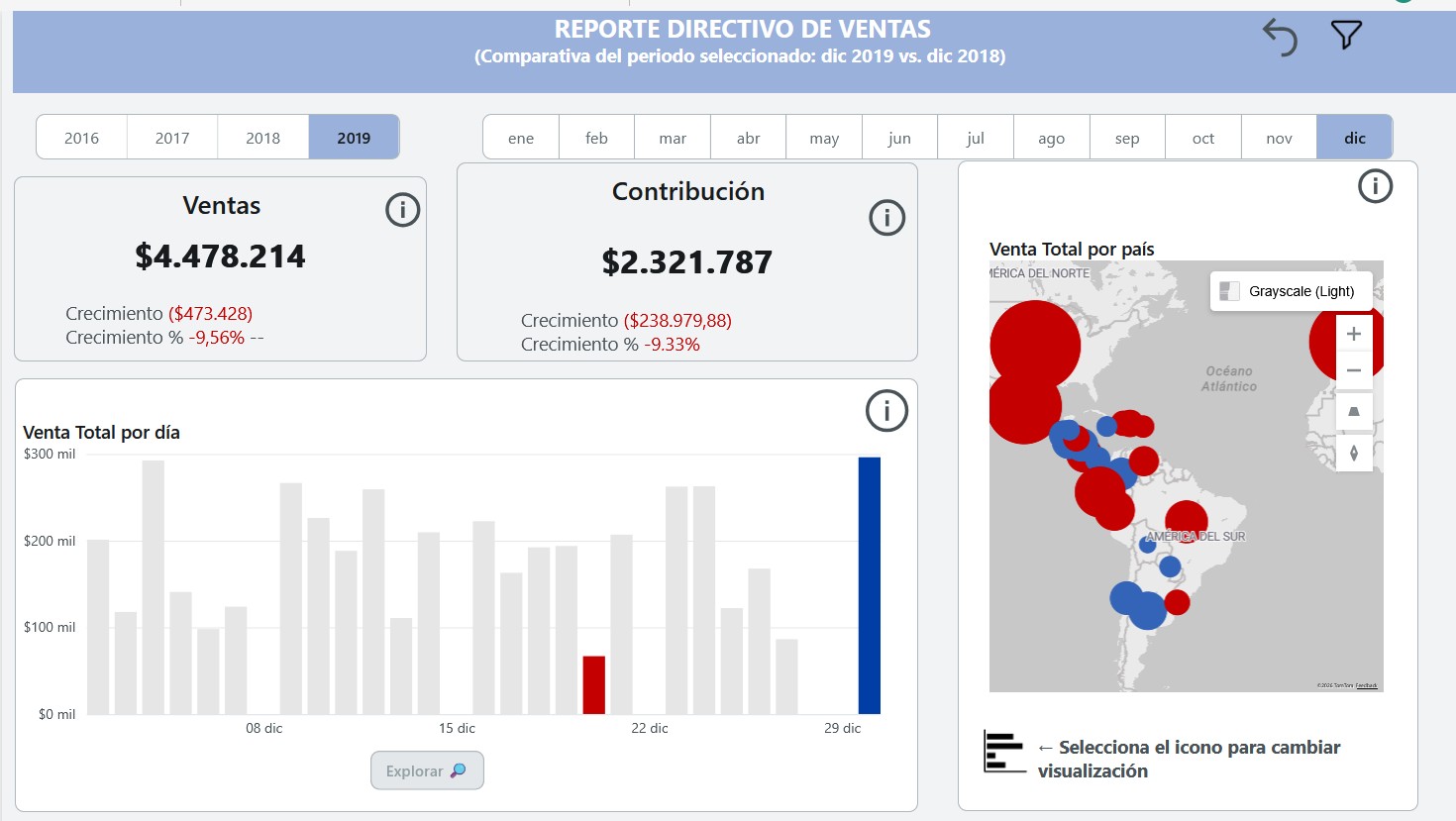The image size is (1456, 821).
Task: Click the Feedback link on the map
Action: (x=1367, y=685)
